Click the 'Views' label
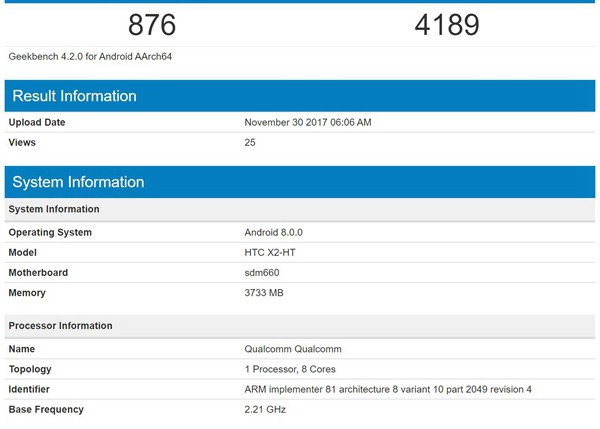This screenshot has height=429, width=600. click(22, 142)
